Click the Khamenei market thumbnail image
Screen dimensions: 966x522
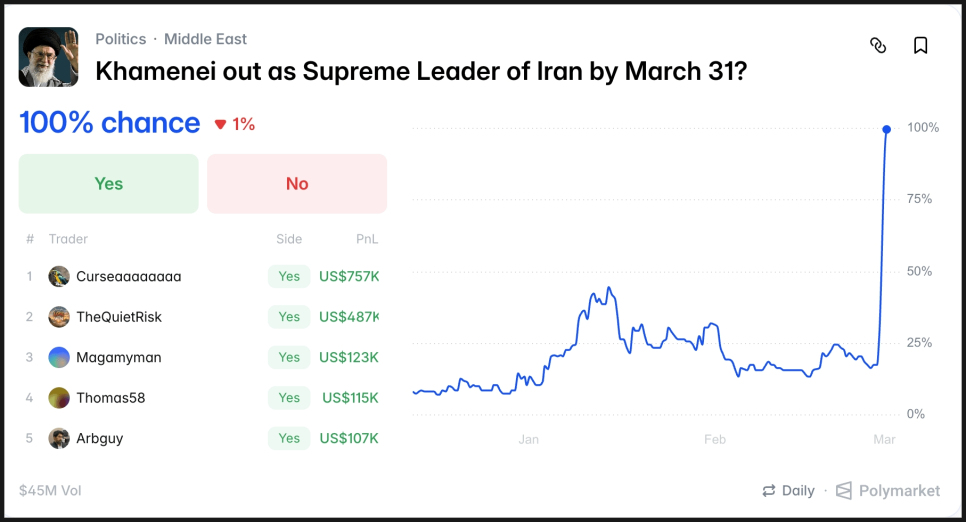(48, 56)
